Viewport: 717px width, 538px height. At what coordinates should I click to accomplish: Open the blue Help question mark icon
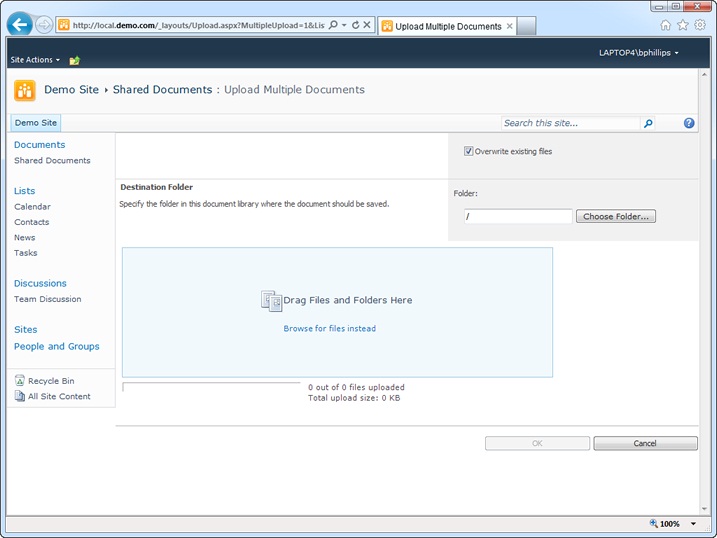pos(689,123)
